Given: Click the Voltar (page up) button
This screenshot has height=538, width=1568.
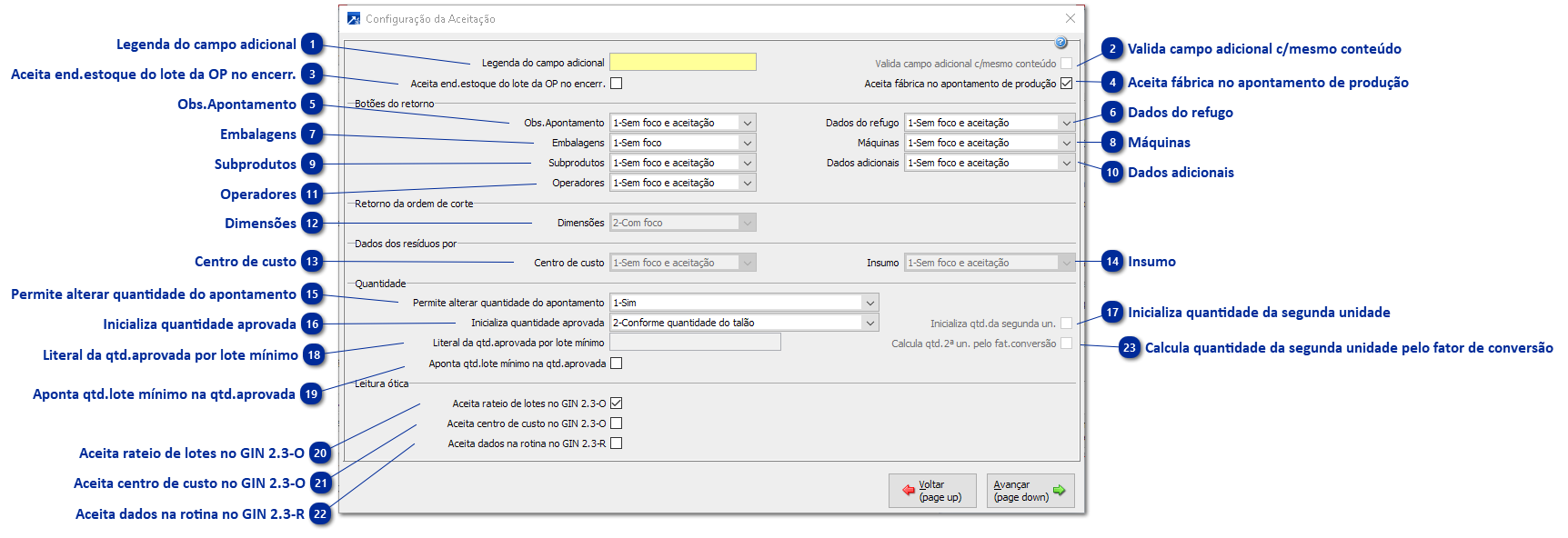Looking at the screenshot, I should [x=932, y=491].
